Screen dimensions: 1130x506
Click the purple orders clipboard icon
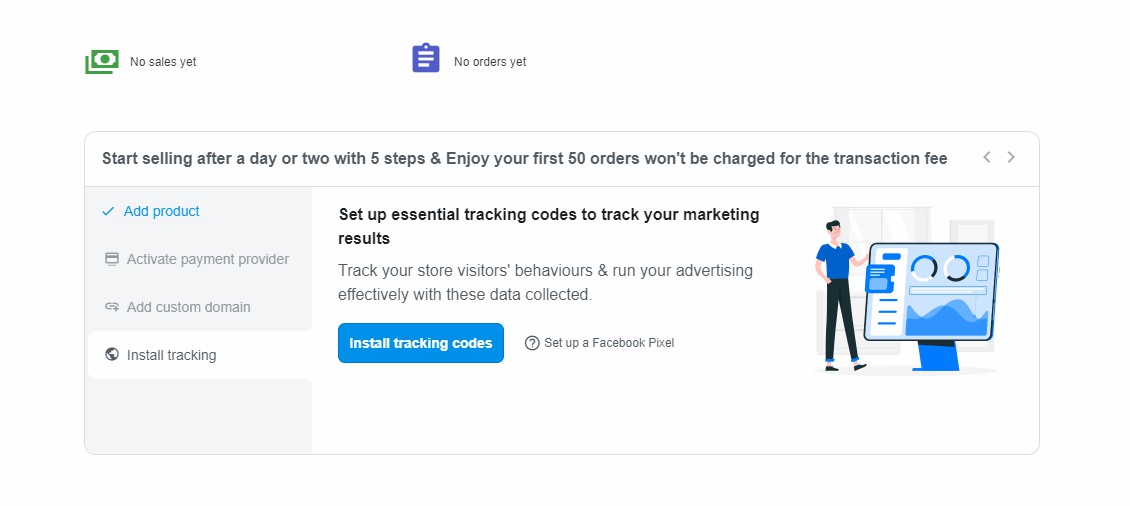point(426,58)
